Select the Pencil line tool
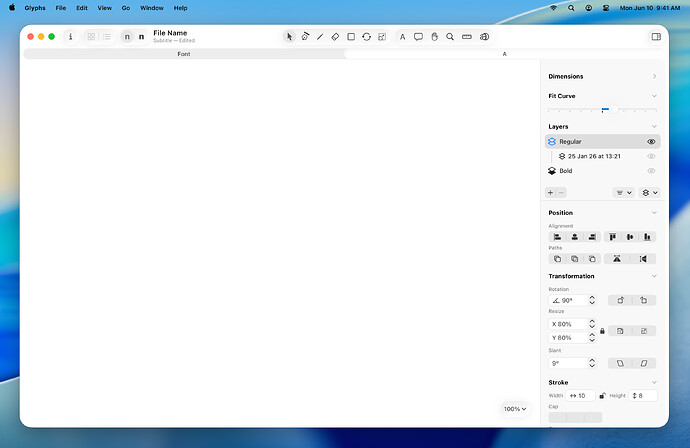 coord(320,37)
